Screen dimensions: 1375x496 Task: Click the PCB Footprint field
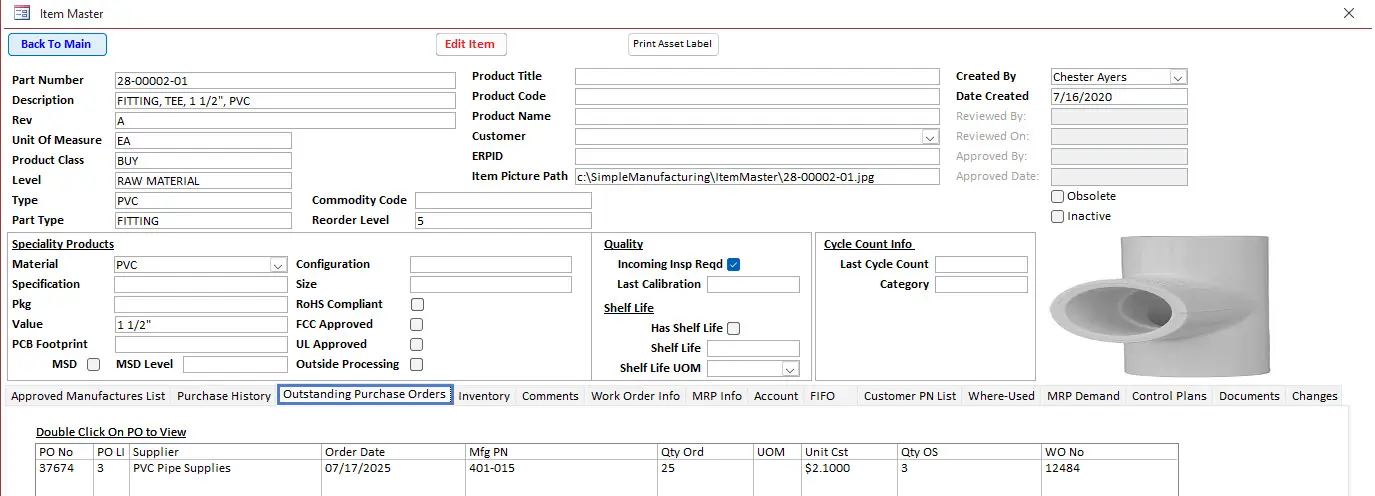tap(200, 345)
